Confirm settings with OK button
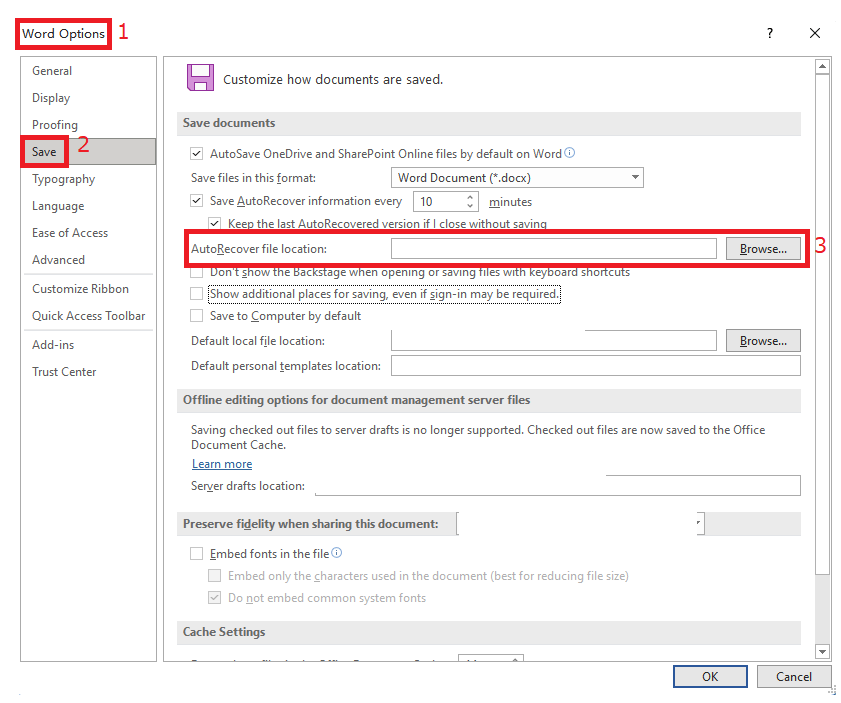The height and width of the screenshot is (703, 841). [x=710, y=677]
